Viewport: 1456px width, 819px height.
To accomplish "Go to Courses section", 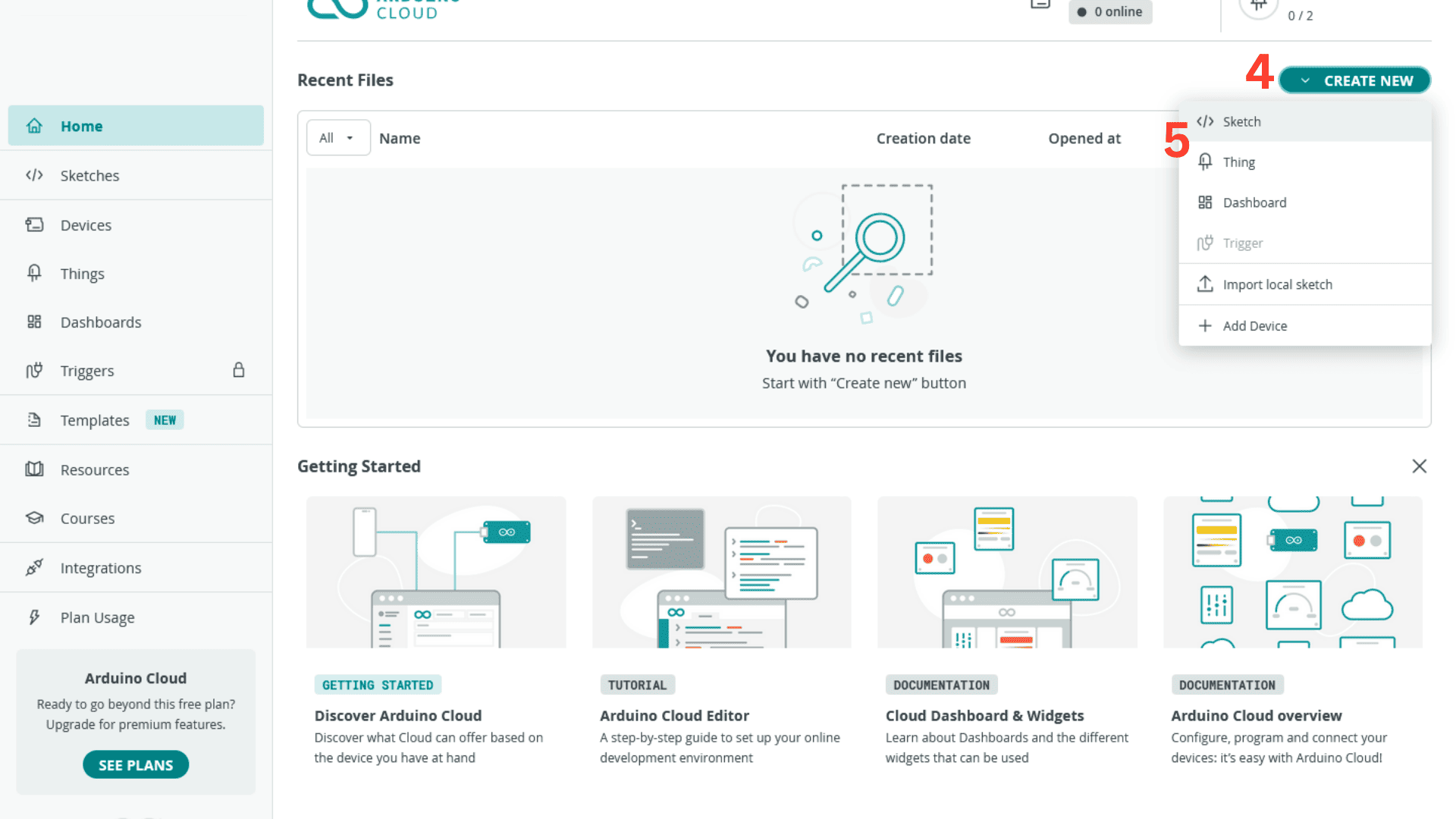I will coord(87,518).
